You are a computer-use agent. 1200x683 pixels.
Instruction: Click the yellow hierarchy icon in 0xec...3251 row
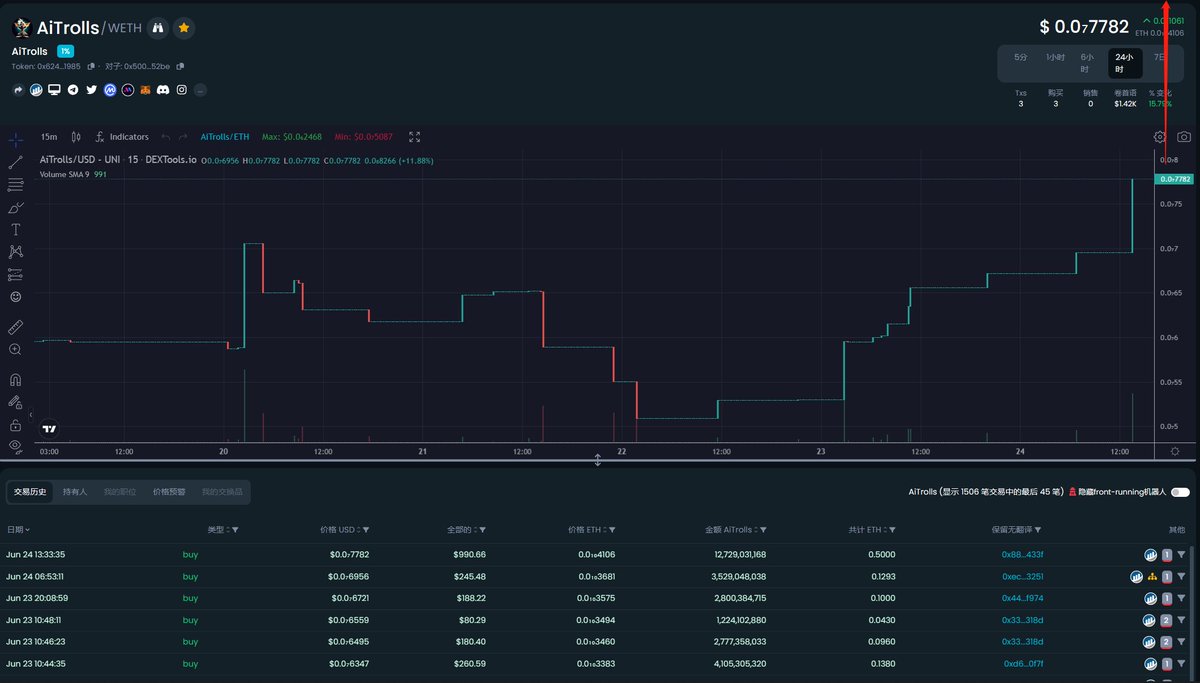1152,576
